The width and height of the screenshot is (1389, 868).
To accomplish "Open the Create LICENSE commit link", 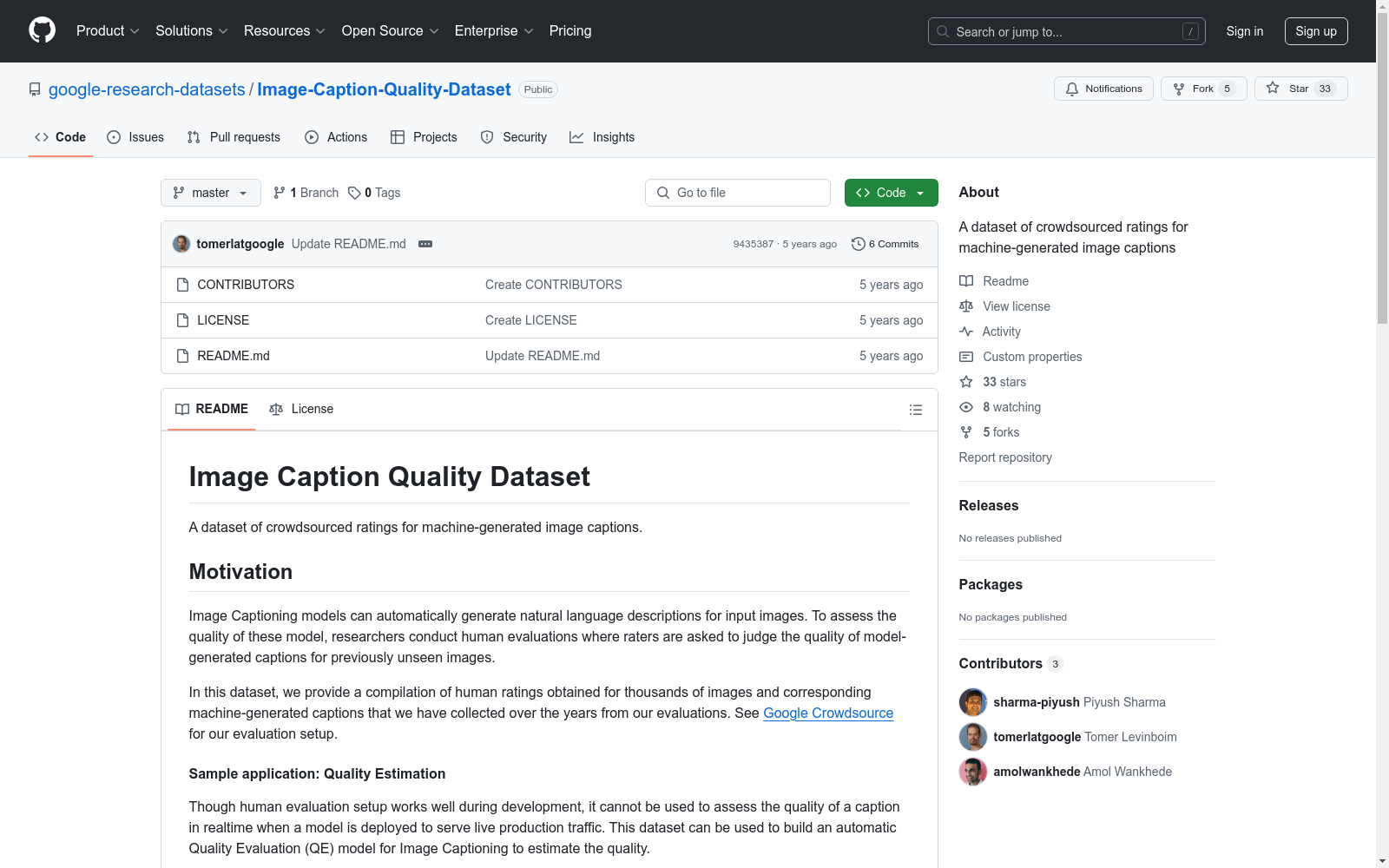I will [531, 320].
